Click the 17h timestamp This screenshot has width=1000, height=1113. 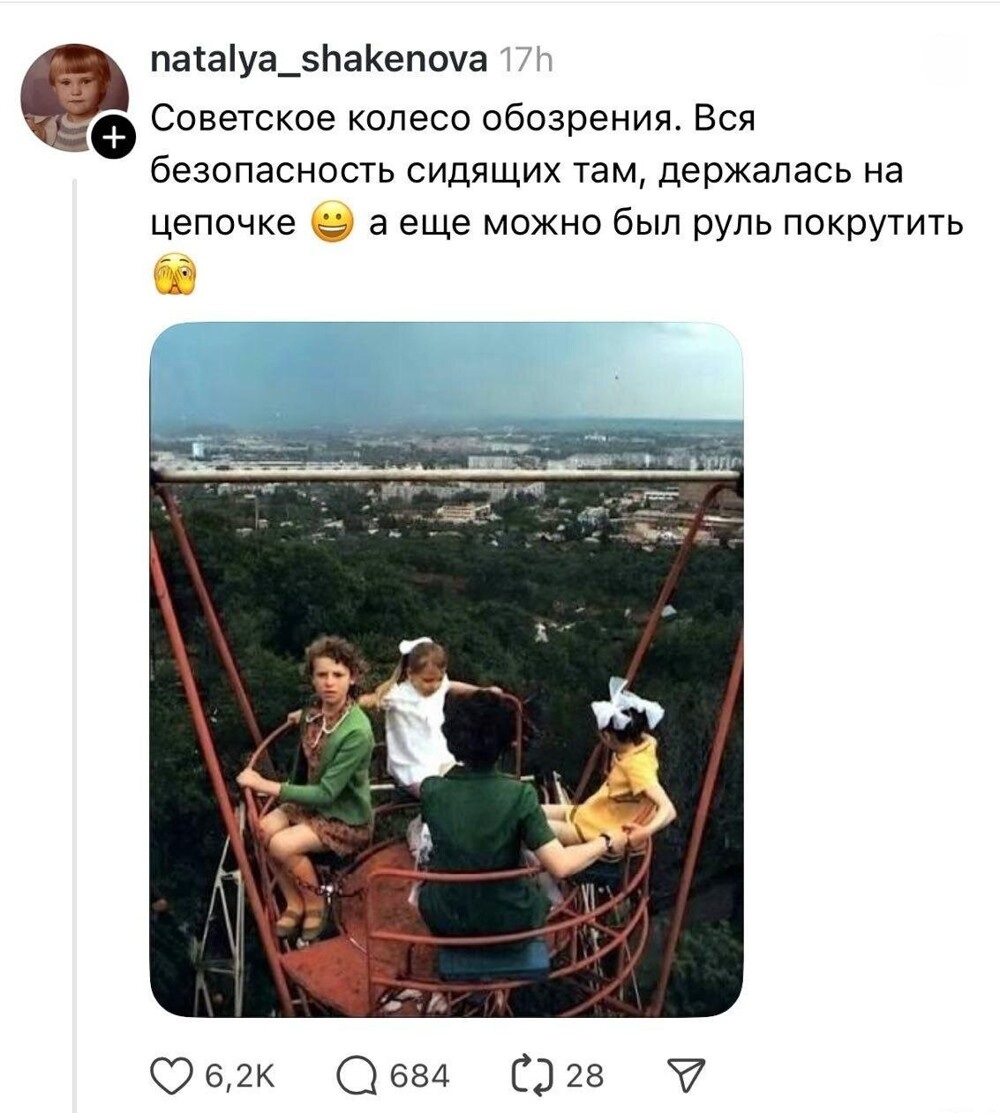click(526, 61)
